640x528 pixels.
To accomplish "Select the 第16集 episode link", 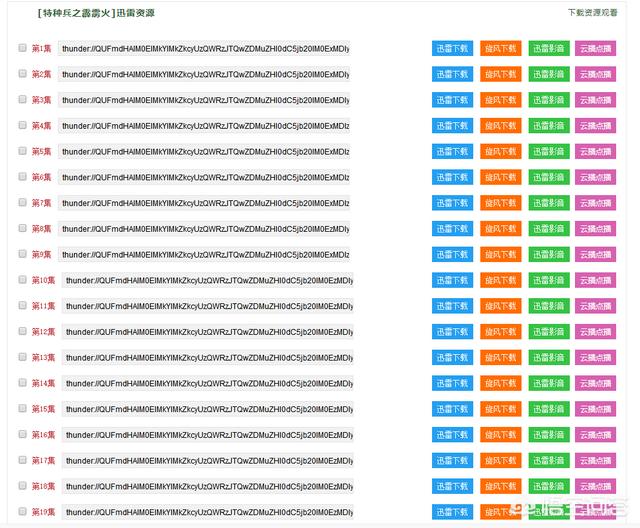I will click(43, 435).
